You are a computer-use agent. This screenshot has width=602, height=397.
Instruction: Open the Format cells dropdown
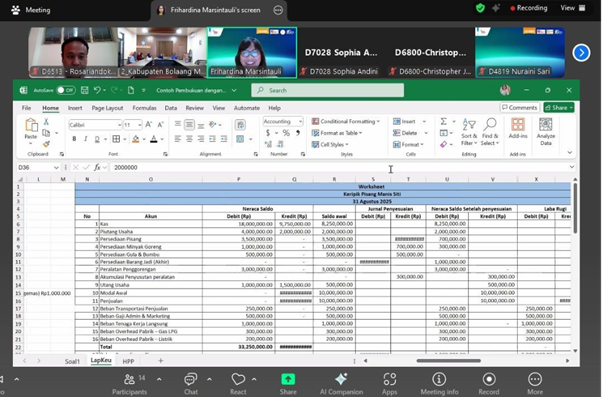click(x=408, y=144)
